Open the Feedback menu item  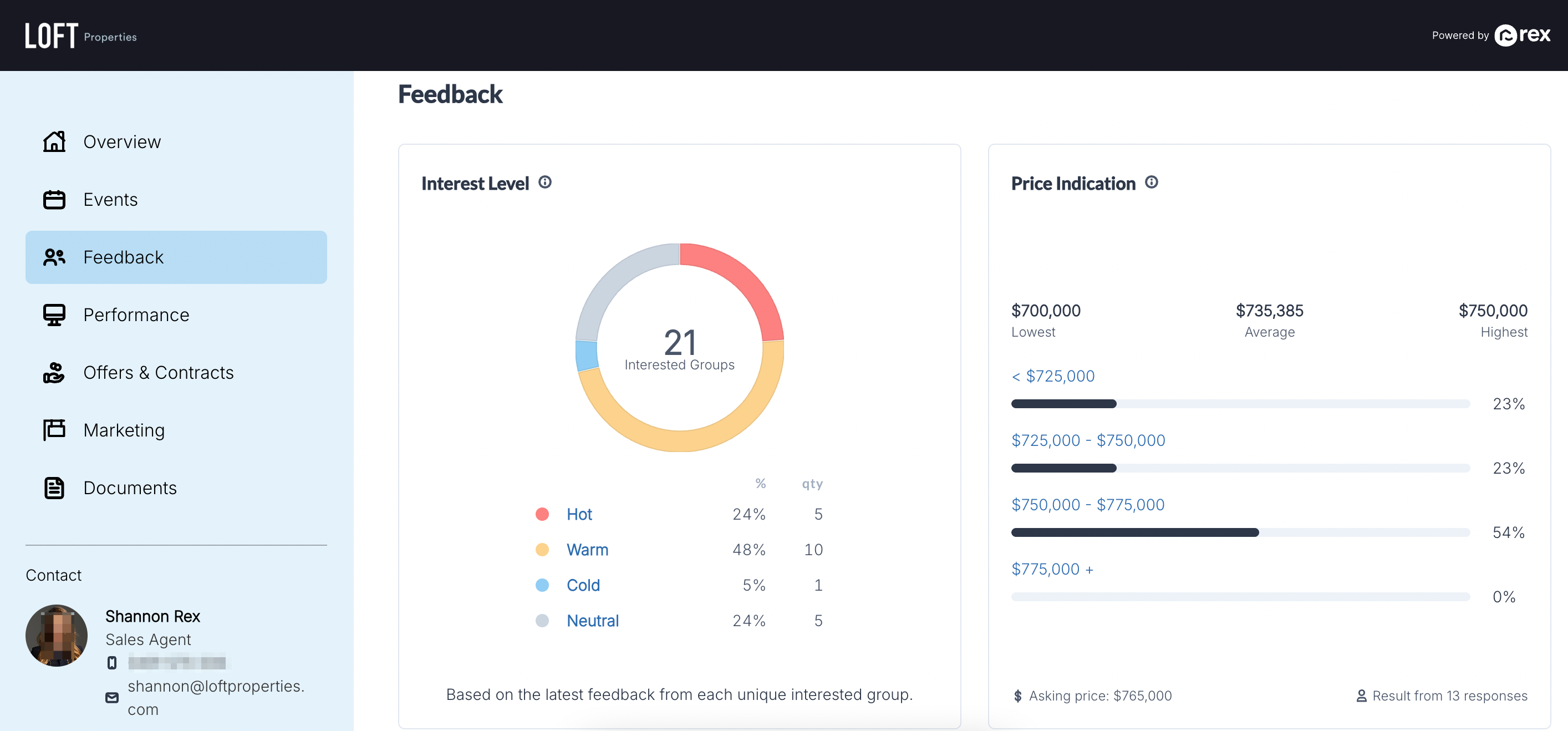coord(176,257)
